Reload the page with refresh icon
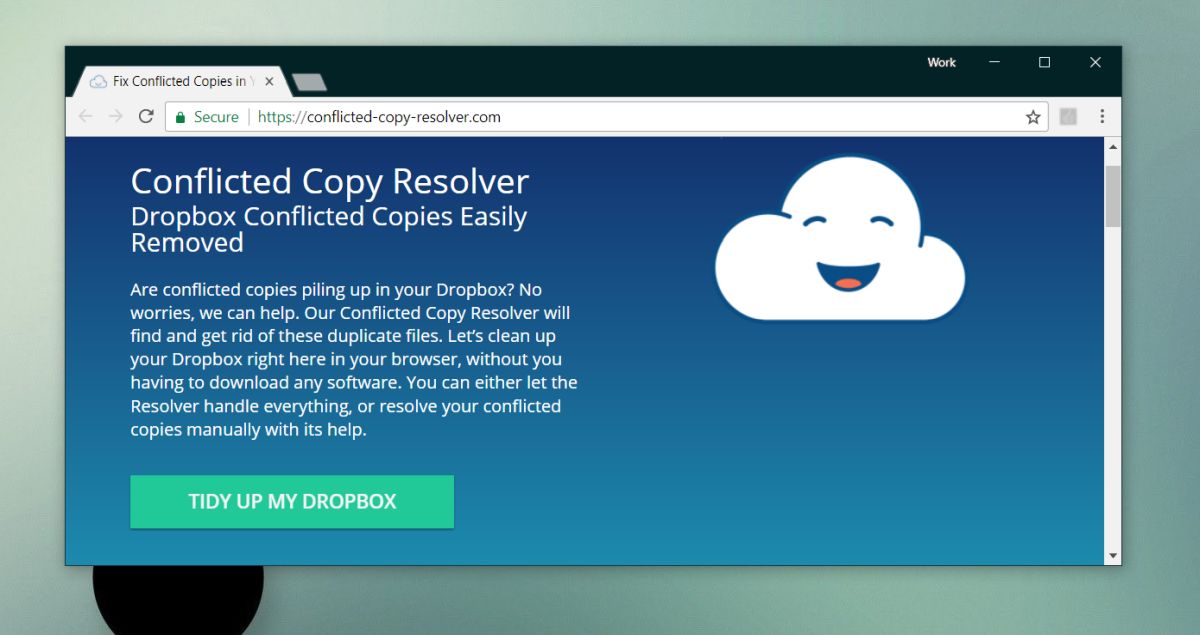 click(146, 117)
